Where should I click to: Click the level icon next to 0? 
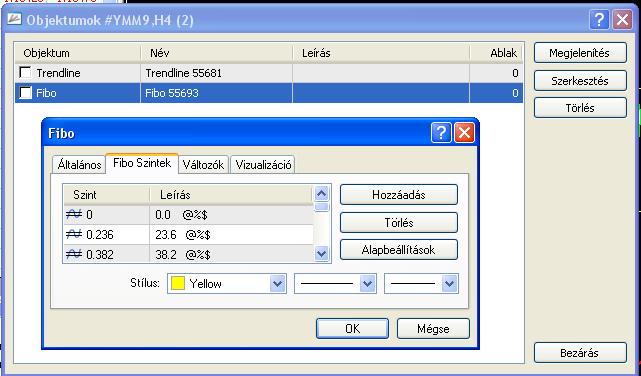(74, 214)
